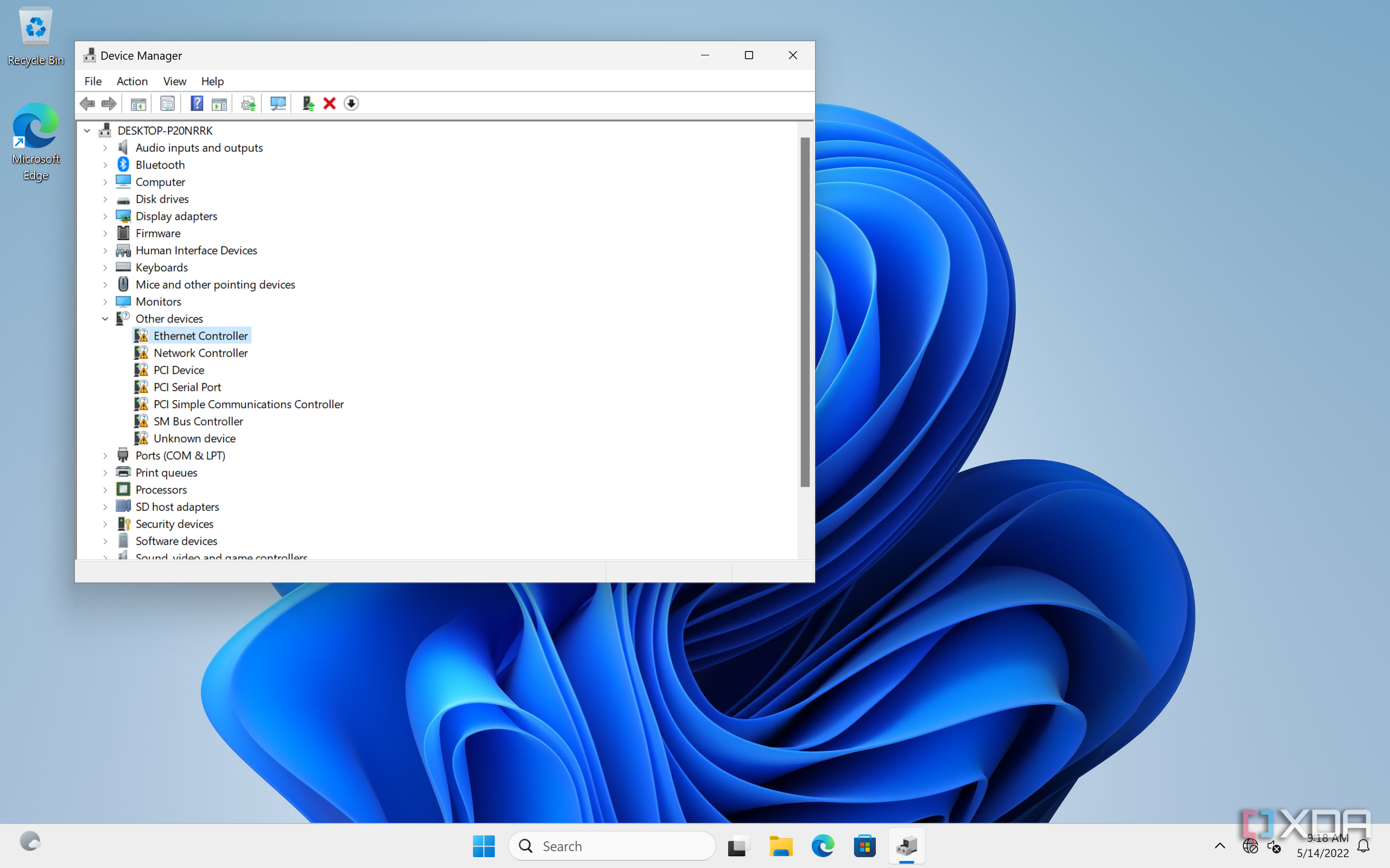Viewport: 1390px width, 868px height.
Task: Click the taskbar Search box
Action: [612, 846]
